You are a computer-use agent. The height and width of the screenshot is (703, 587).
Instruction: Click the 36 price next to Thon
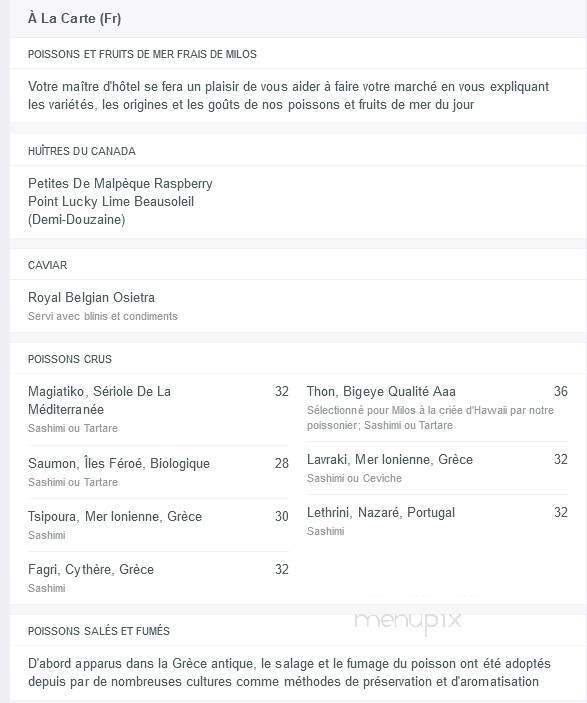click(561, 391)
